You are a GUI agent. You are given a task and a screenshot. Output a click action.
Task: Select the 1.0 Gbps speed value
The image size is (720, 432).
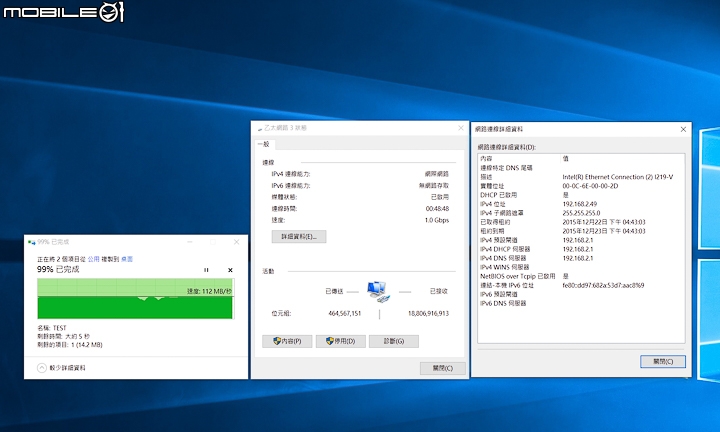437,220
